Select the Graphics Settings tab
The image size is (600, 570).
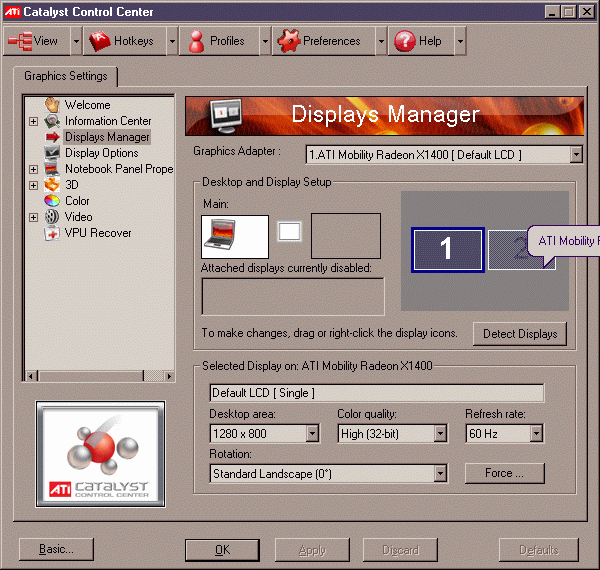(x=66, y=76)
